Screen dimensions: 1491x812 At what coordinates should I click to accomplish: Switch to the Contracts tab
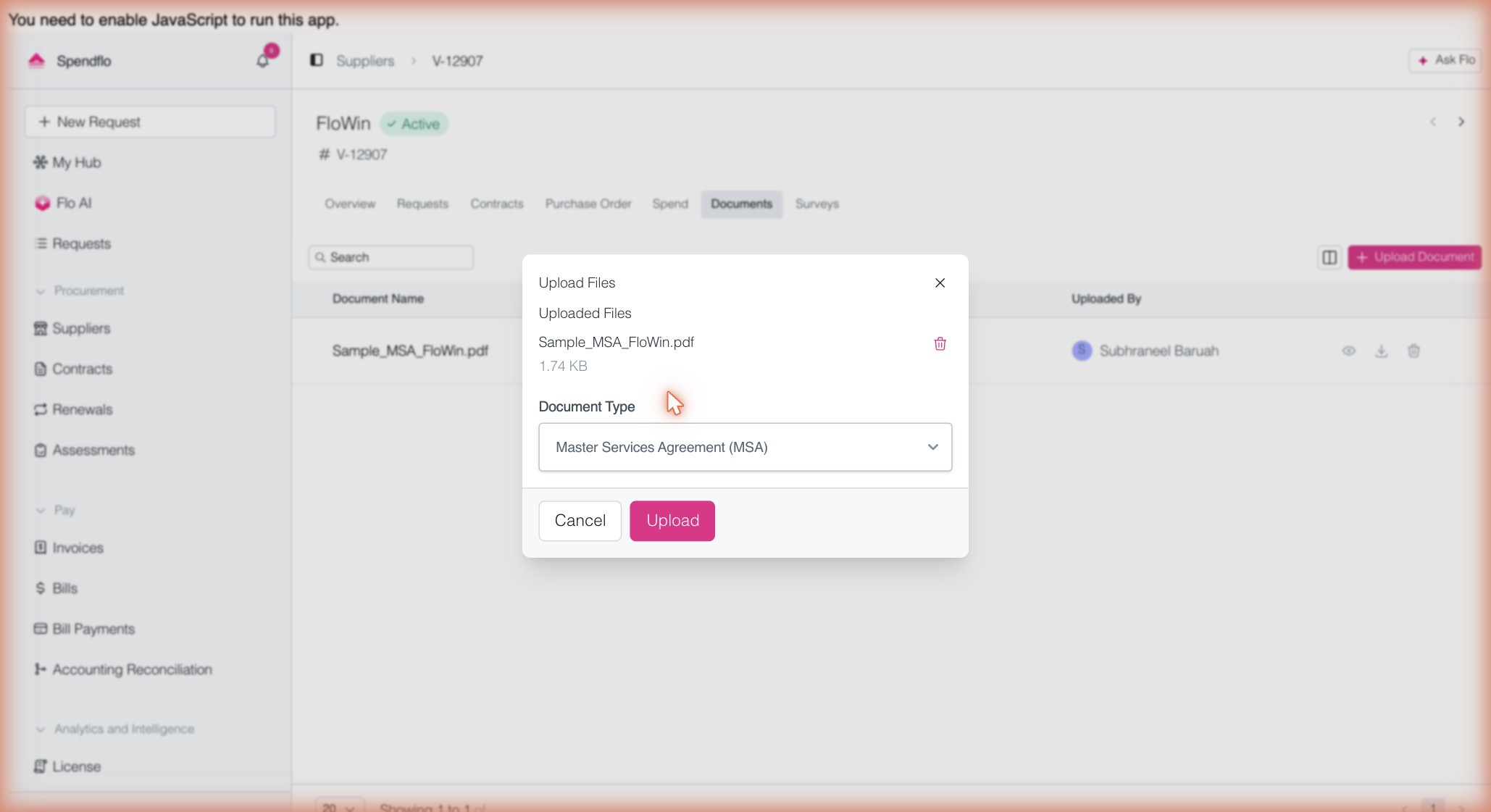coord(497,204)
